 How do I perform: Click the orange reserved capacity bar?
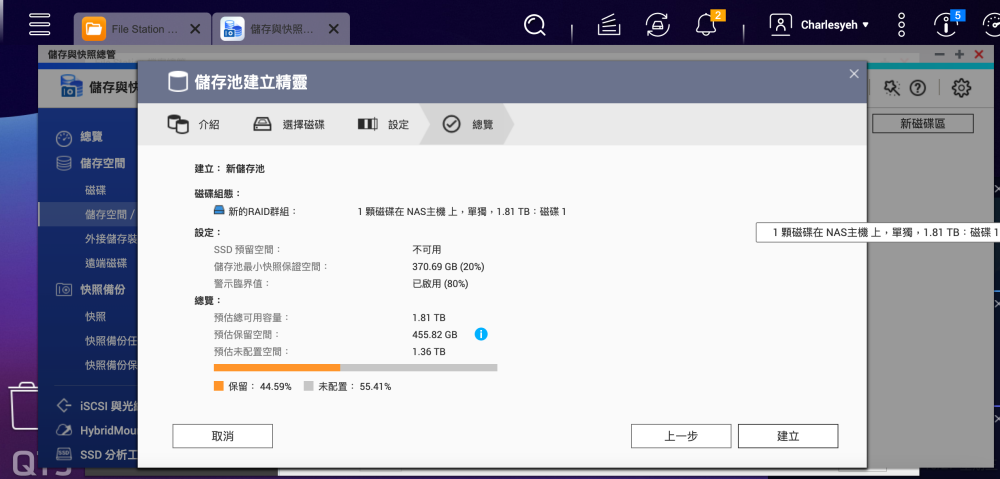tap(277, 368)
